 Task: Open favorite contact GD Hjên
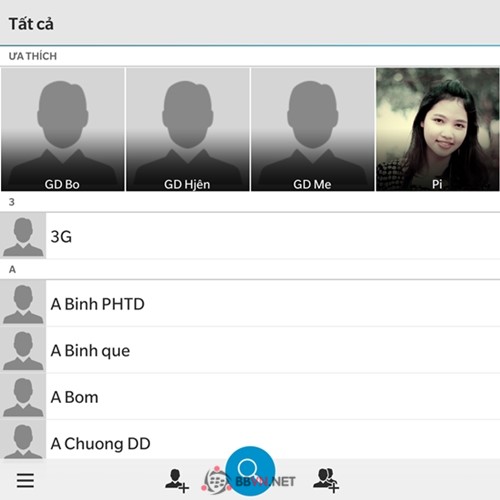click(x=188, y=129)
